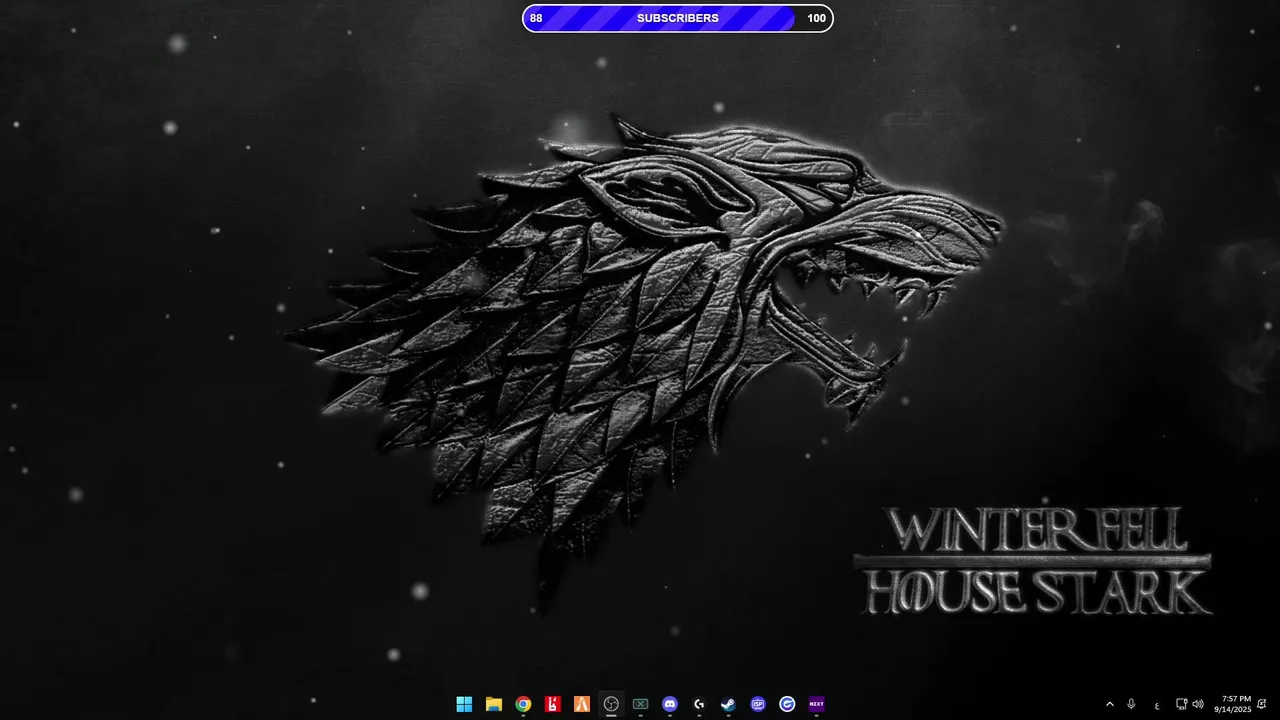This screenshot has height=720, width=1280.
Task: Open Logitech G HUB from the taskbar
Action: pos(699,704)
